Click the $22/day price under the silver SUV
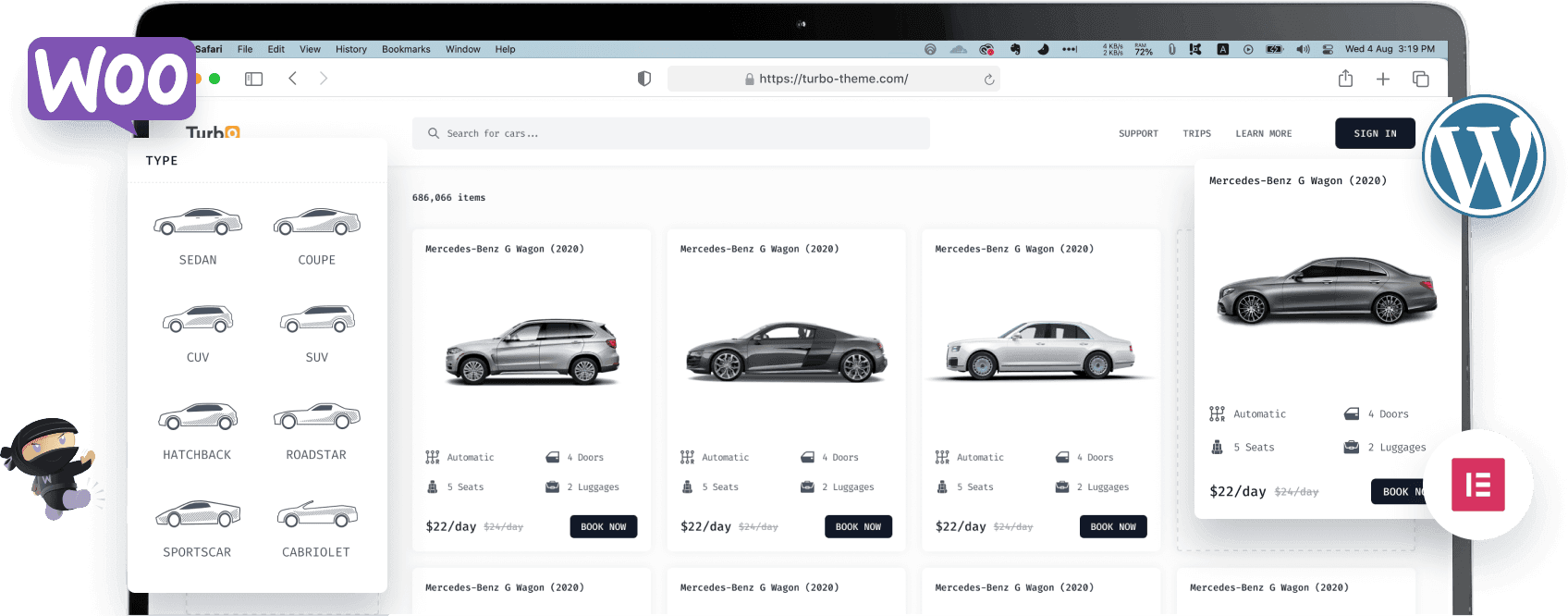1568x616 pixels. point(450,526)
